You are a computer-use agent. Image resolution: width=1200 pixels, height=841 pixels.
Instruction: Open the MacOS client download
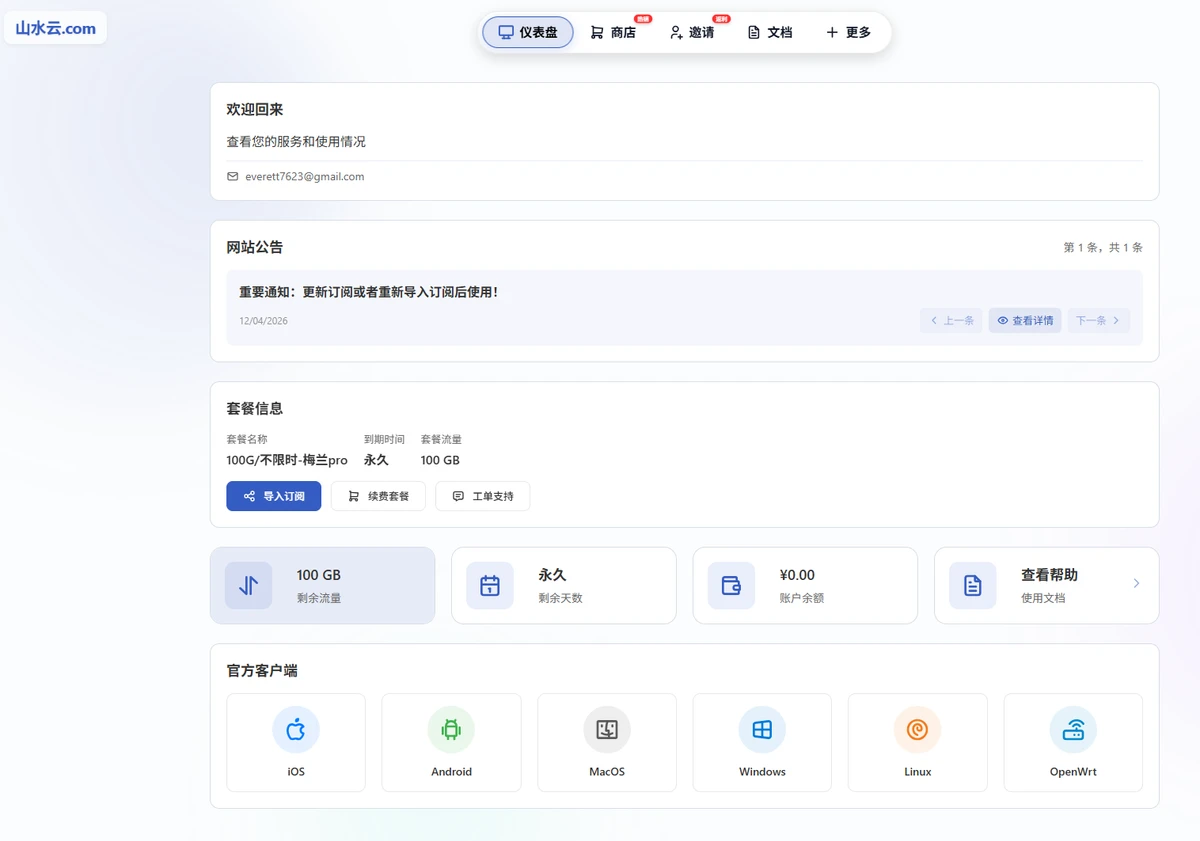(607, 742)
